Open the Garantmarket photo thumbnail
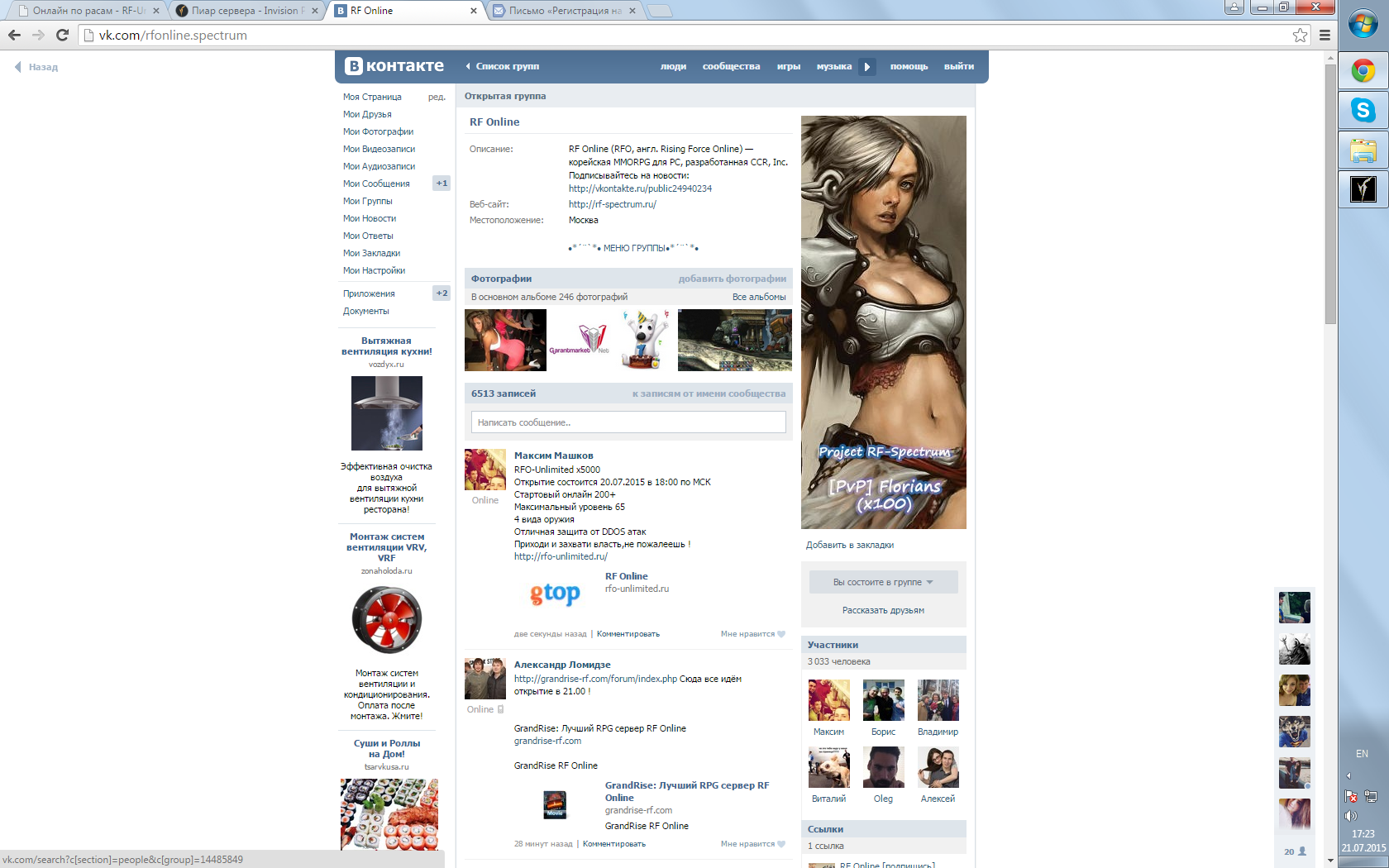Image resolution: width=1389 pixels, height=868 pixels. [x=580, y=340]
